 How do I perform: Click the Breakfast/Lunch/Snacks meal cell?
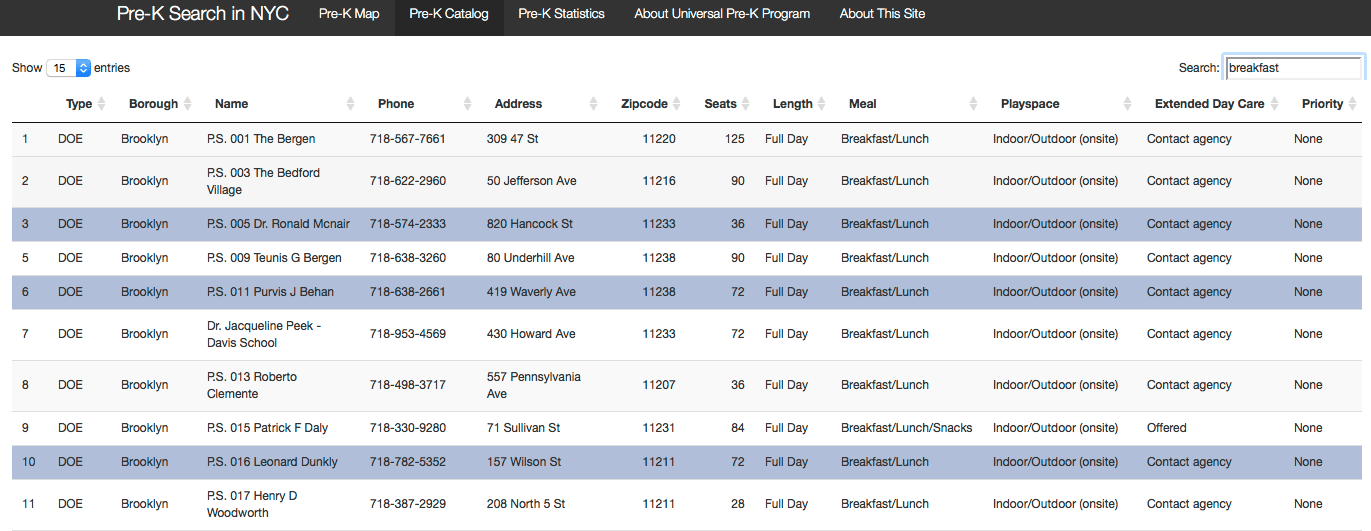coord(907,428)
